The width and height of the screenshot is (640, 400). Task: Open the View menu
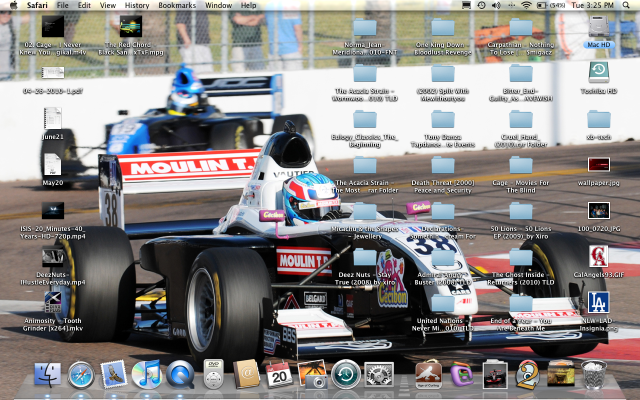(x=108, y=5)
